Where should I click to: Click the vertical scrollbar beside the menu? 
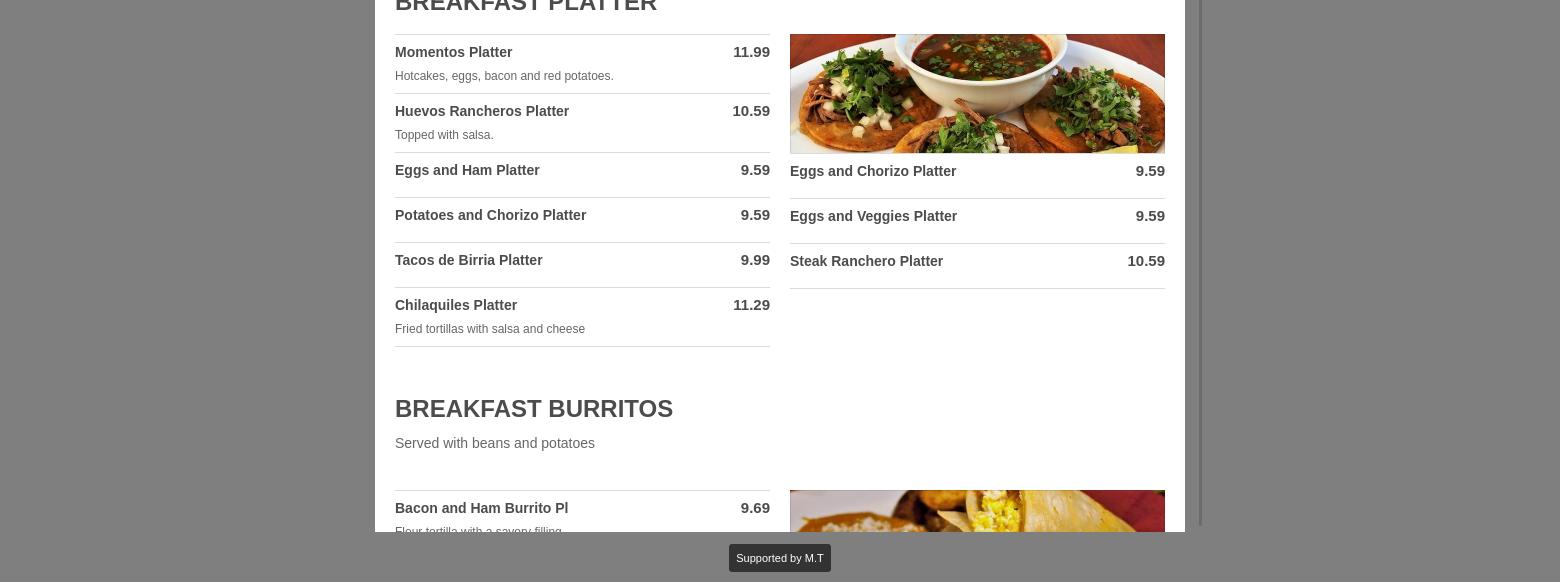click(1200, 262)
